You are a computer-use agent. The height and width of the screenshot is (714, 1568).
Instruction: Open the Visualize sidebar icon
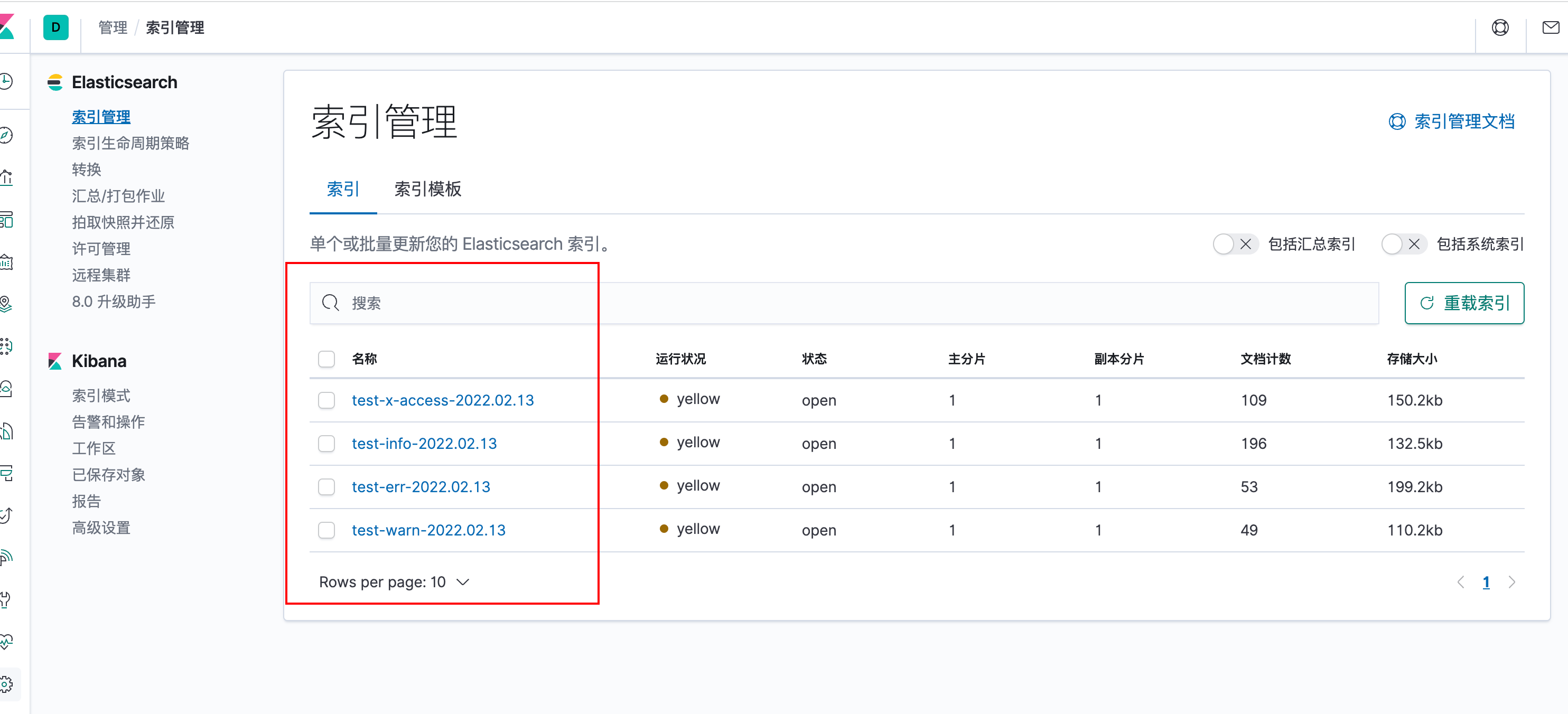tap(6, 178)
